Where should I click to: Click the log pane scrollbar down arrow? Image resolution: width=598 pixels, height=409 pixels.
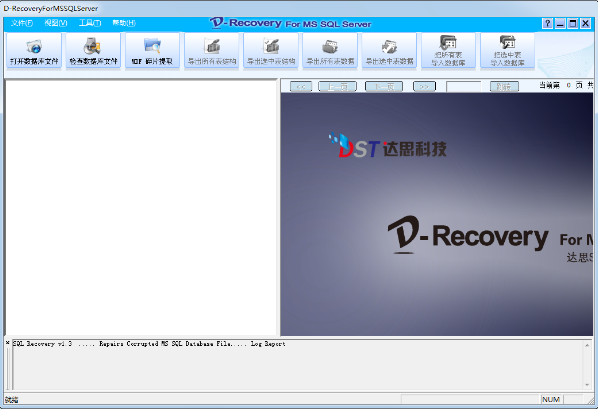pos(587,385)
